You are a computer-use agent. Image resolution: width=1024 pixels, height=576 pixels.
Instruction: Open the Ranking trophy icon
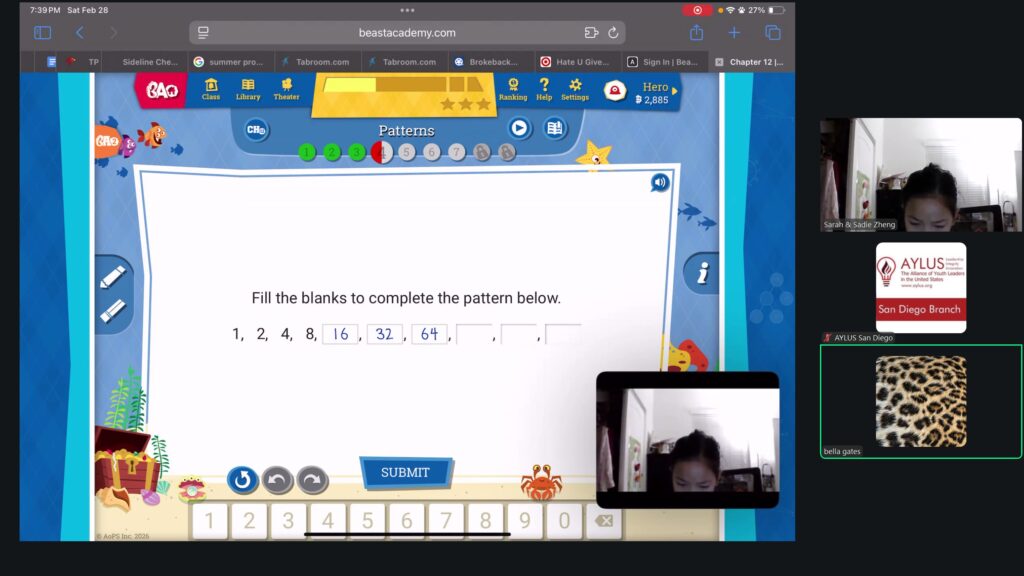(x=513, y=89)
